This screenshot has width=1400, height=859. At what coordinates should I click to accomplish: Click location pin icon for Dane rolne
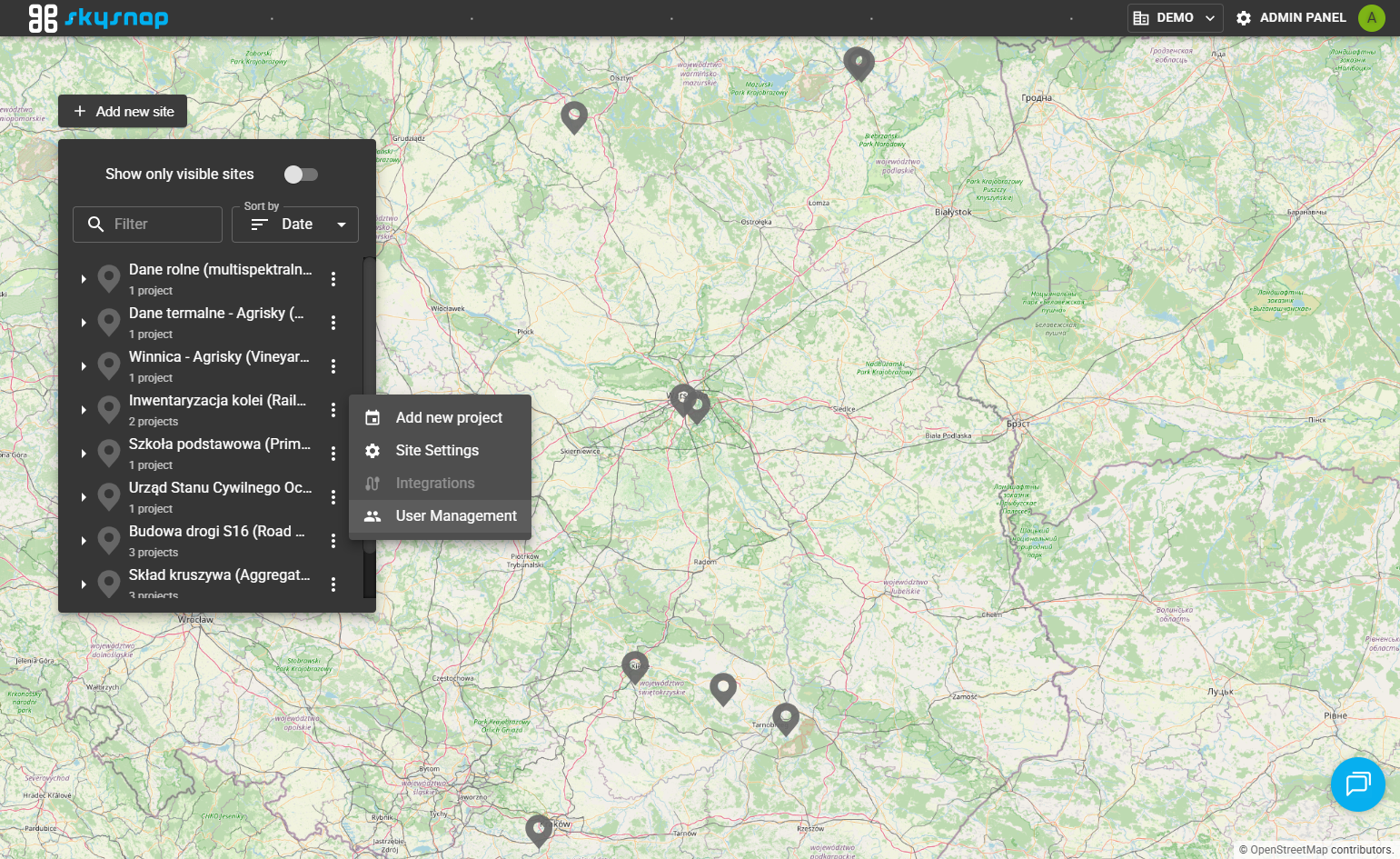pos(109,278)
